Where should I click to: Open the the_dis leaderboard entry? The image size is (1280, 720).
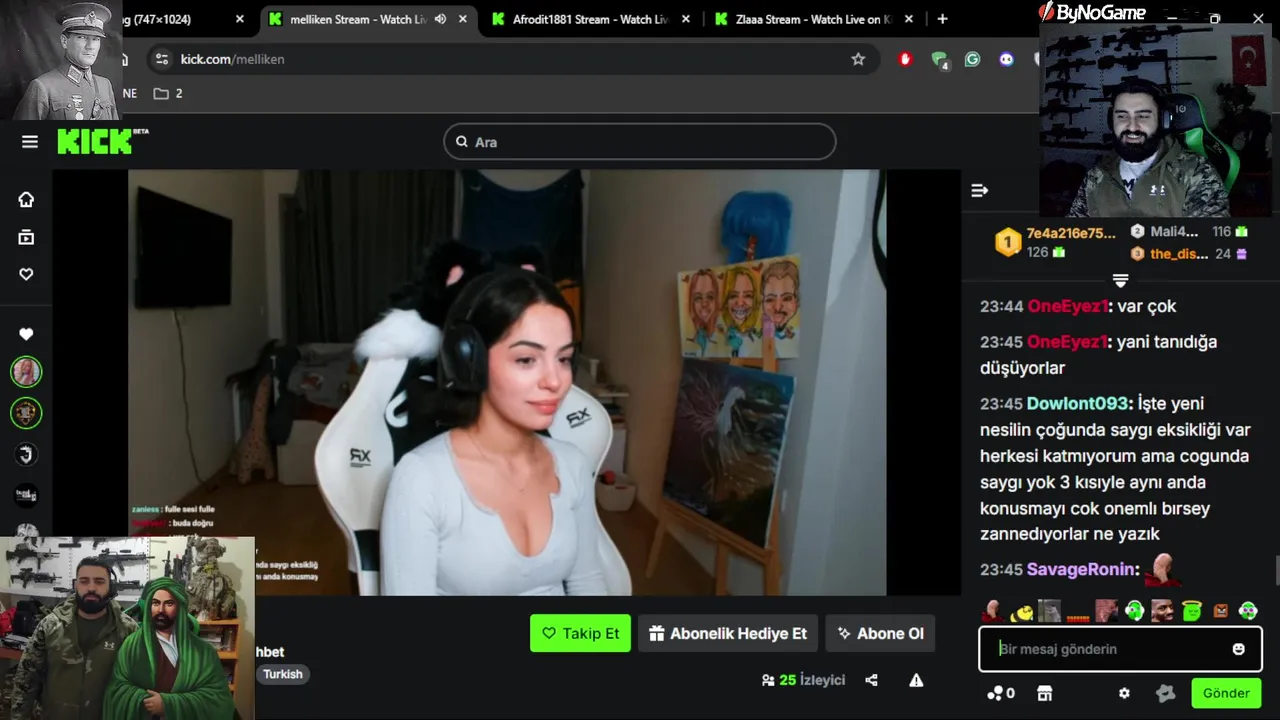(1189, 254)
